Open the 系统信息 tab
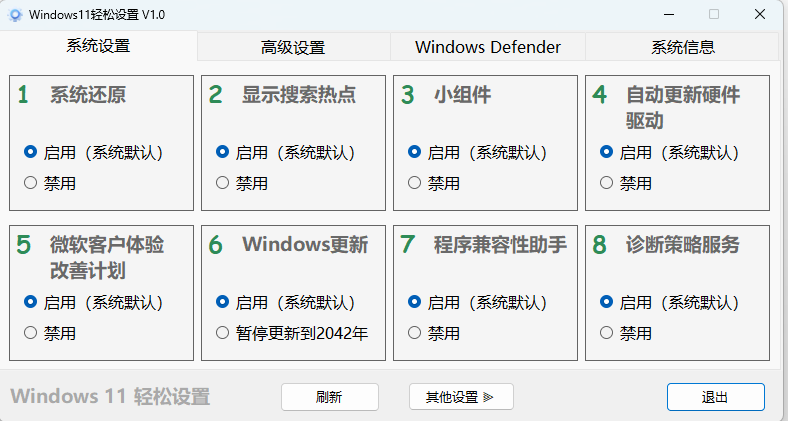 point(682,47)
